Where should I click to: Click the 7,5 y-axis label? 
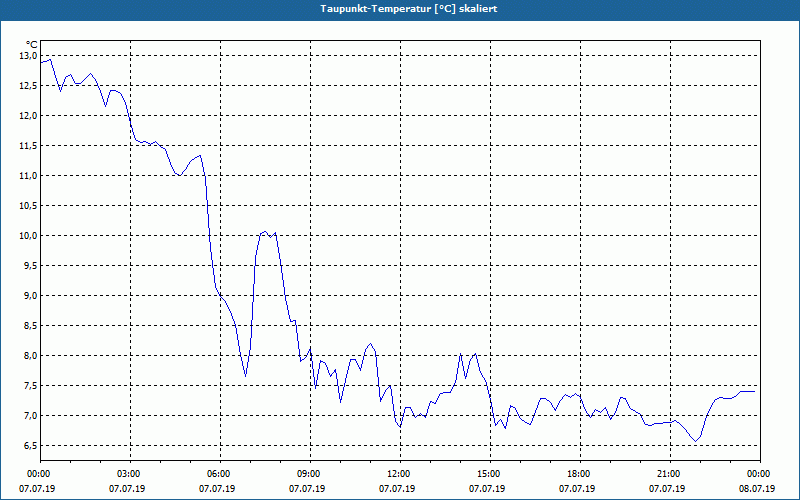[30, 386]
